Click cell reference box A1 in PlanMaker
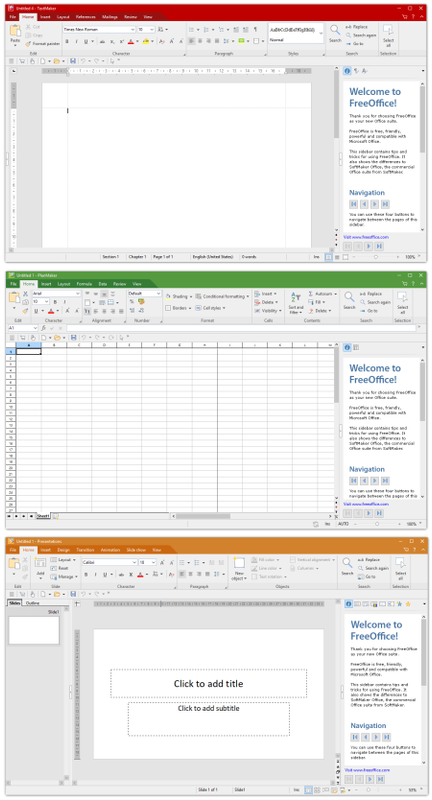Viewport: 432px width, 800px height. click(22, 328)
